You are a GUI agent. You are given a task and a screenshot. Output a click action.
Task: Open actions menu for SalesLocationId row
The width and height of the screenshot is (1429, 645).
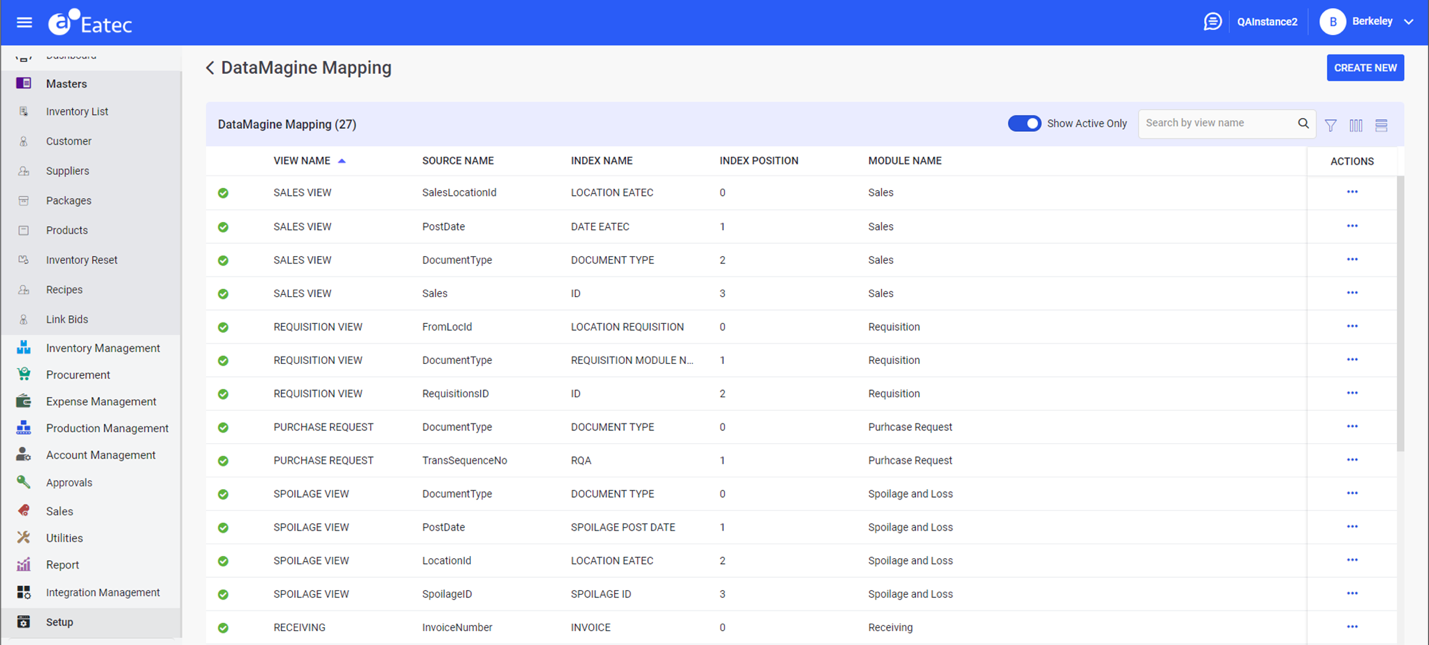(x=1352, y=192)
